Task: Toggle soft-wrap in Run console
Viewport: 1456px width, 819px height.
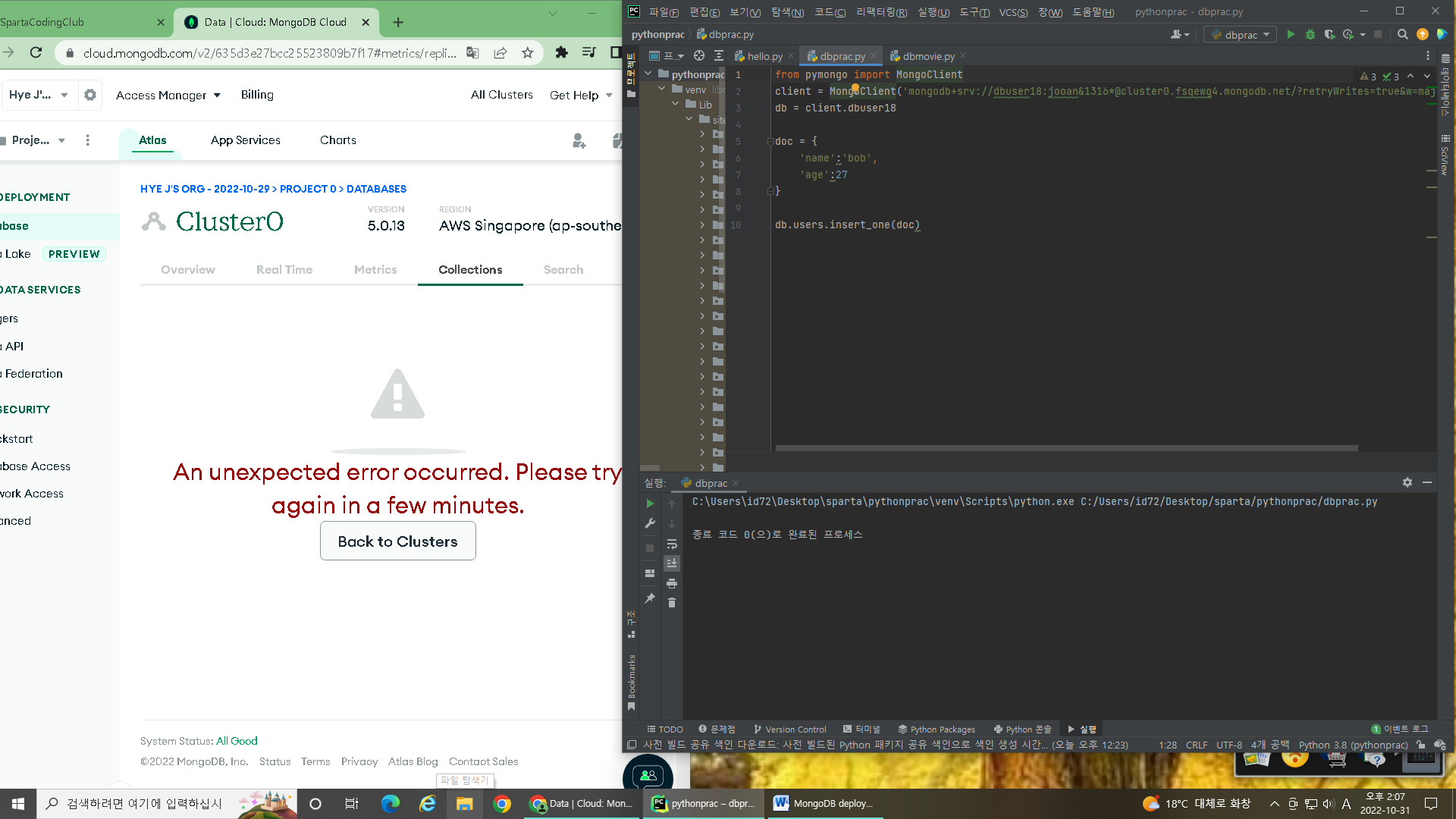Action: click(x=672, y=544)
